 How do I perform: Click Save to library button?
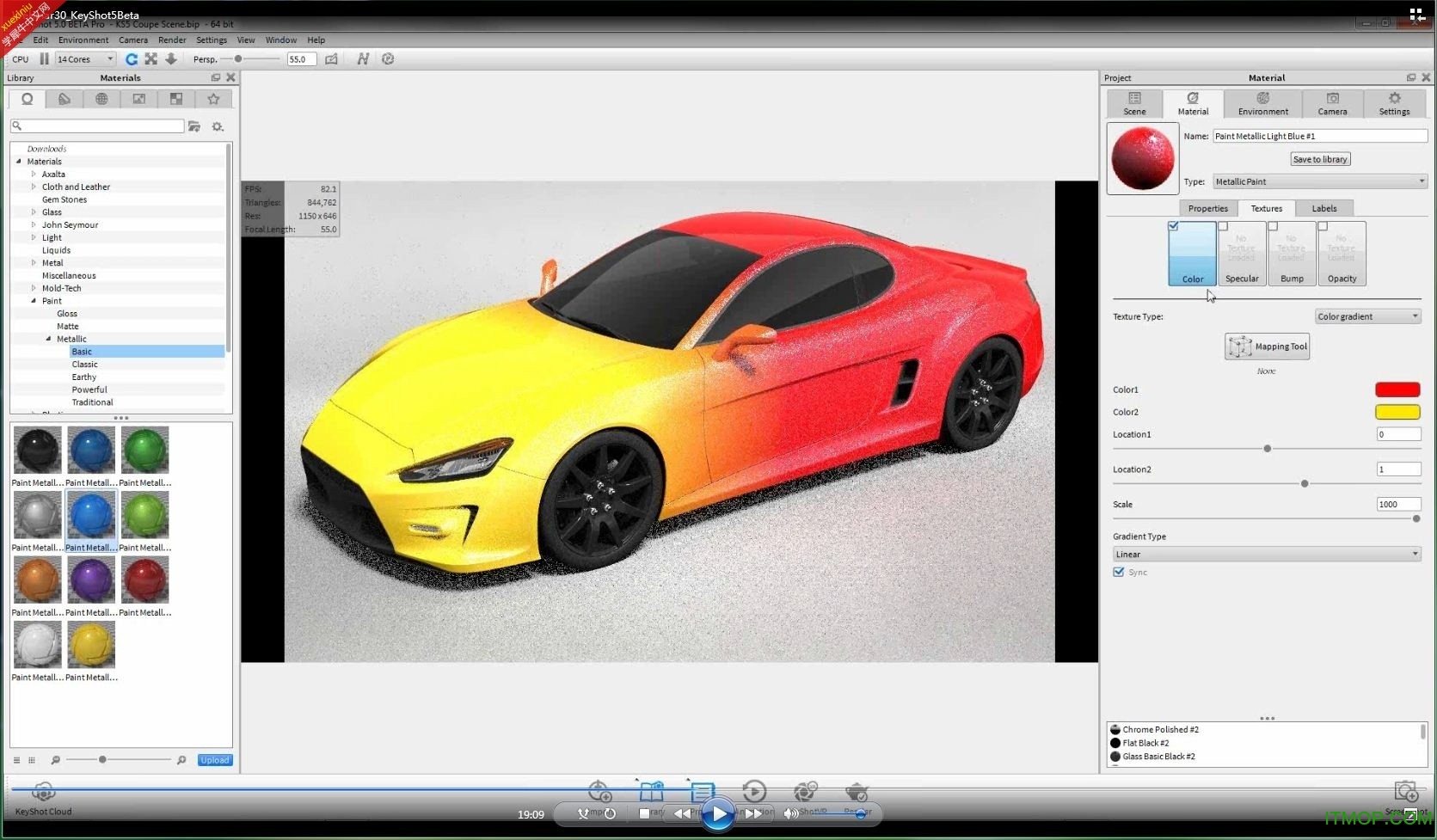pos(1320,159)
